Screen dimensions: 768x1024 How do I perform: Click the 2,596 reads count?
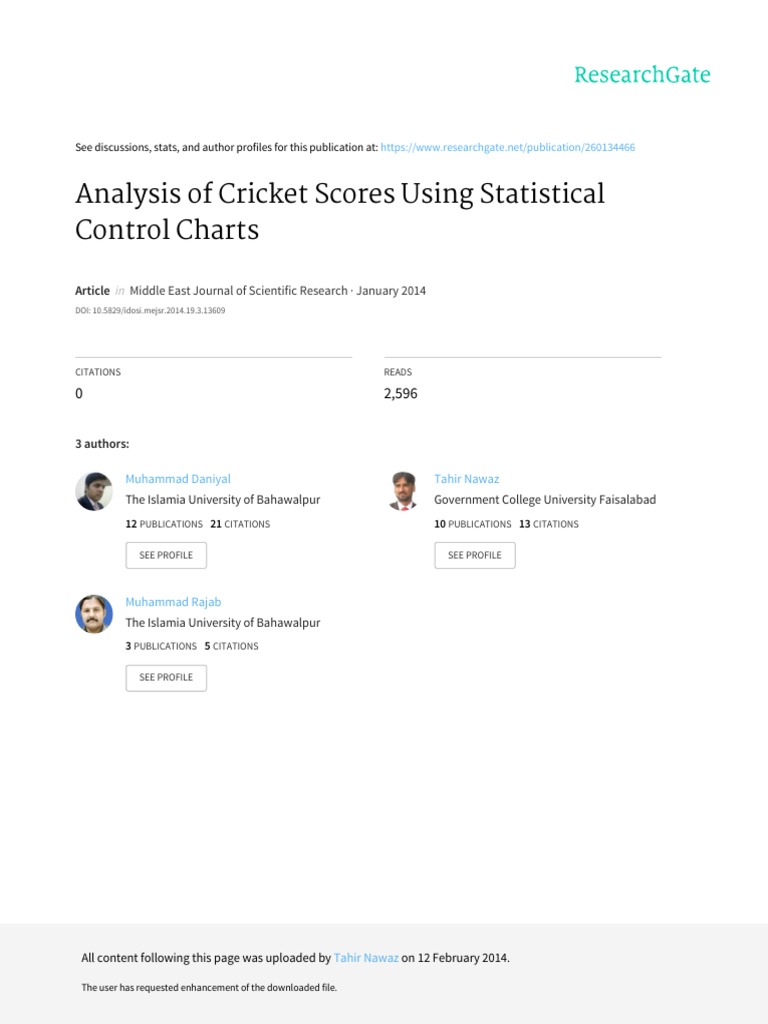click(401, 393)
